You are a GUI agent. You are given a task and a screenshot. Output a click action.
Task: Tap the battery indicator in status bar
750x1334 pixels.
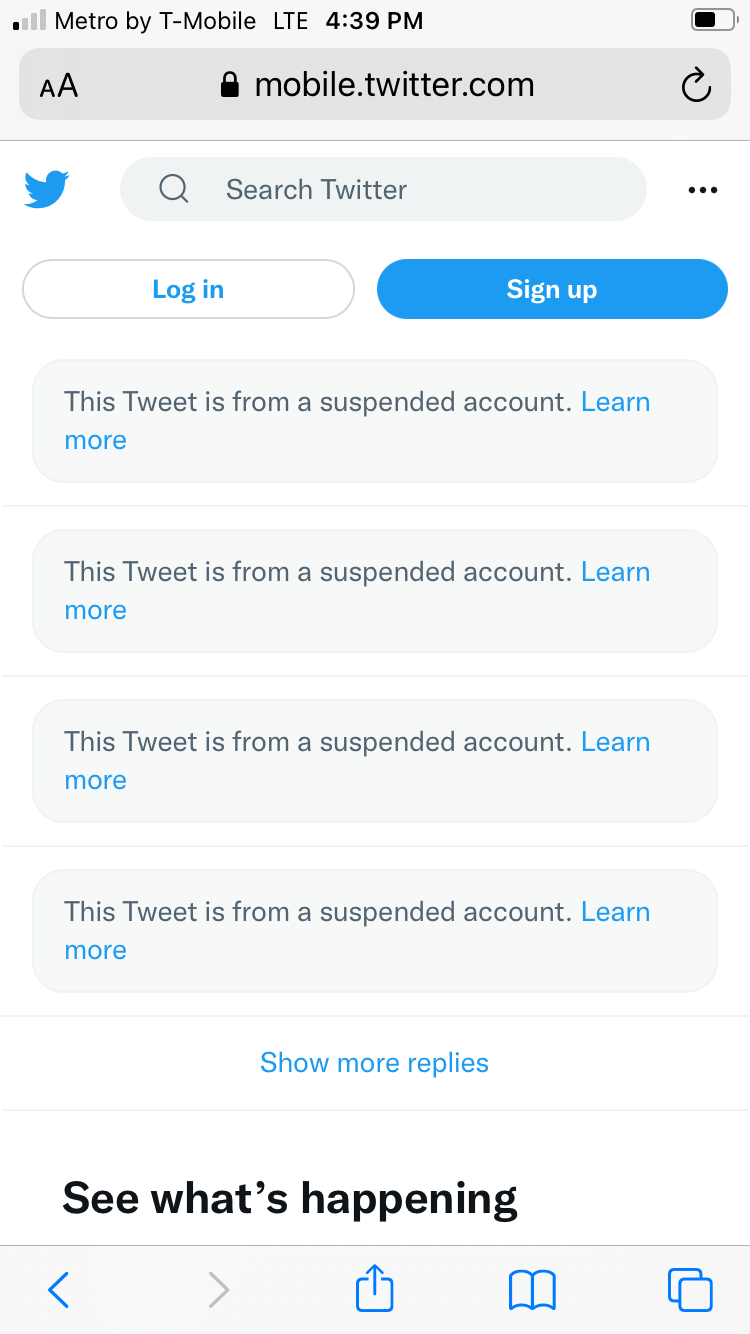pos(712,20)
